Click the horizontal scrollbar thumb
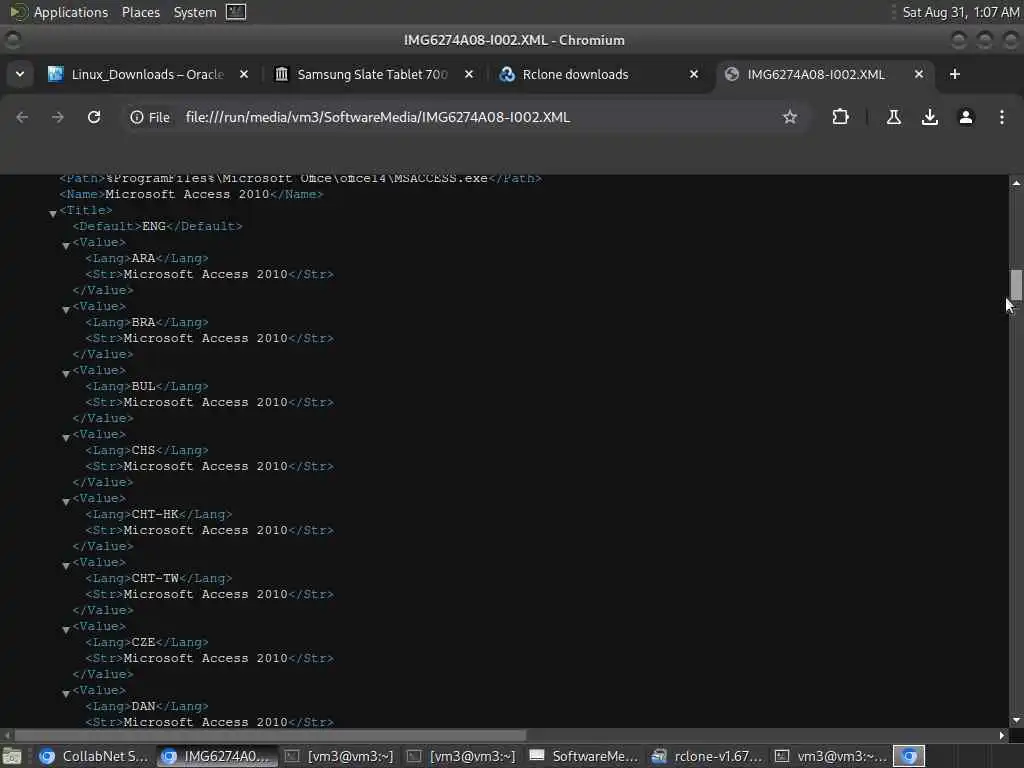 point(270,735)
